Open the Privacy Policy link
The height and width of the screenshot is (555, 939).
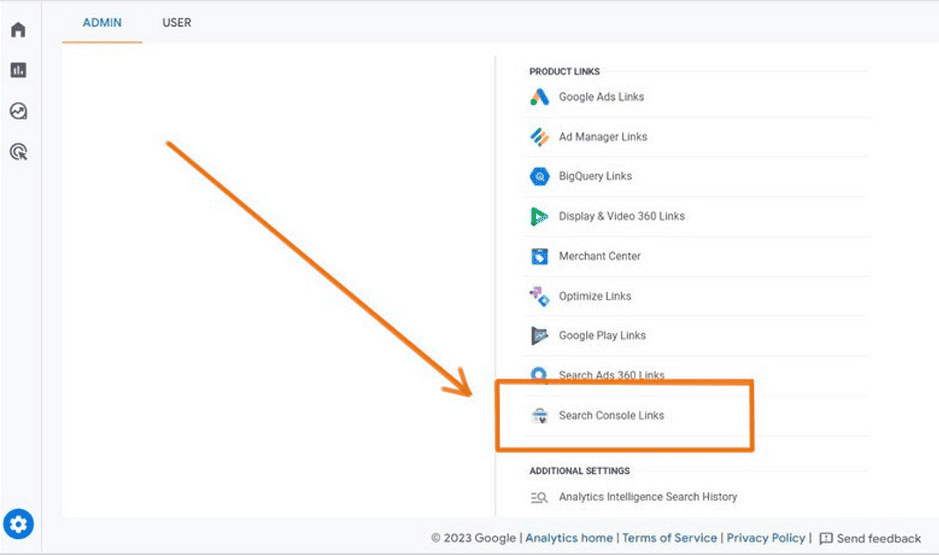(766, 538)
